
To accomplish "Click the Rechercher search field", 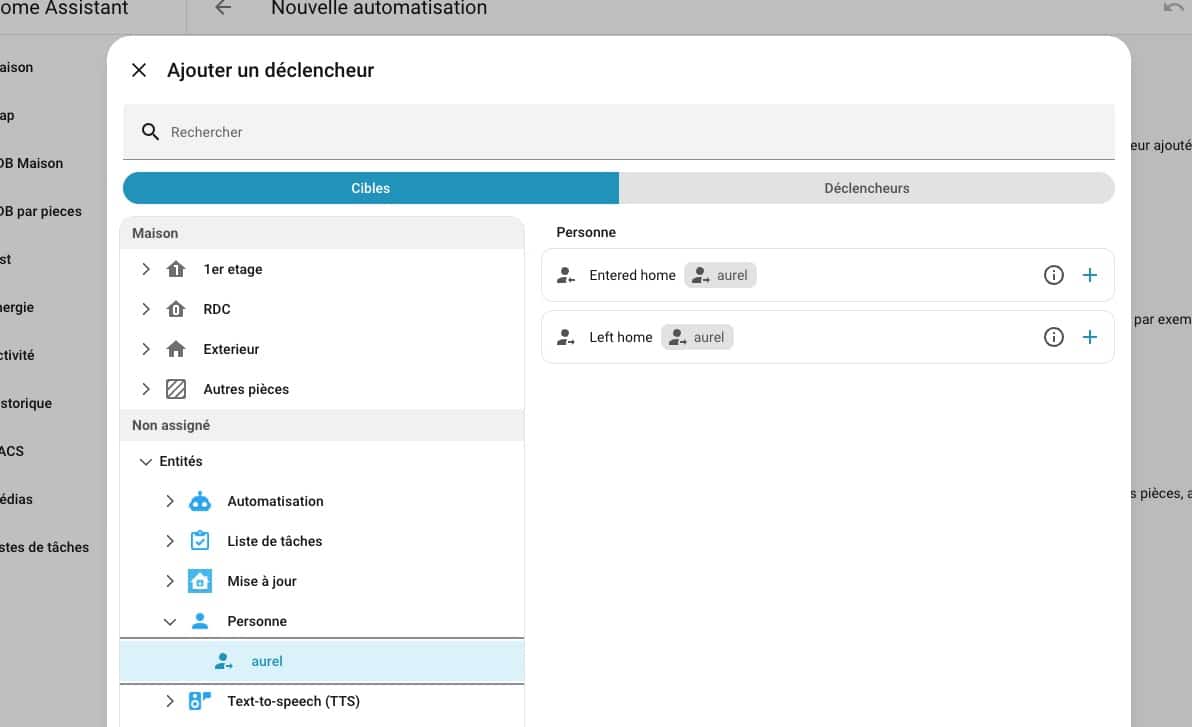I will click(x=618, y=132).
